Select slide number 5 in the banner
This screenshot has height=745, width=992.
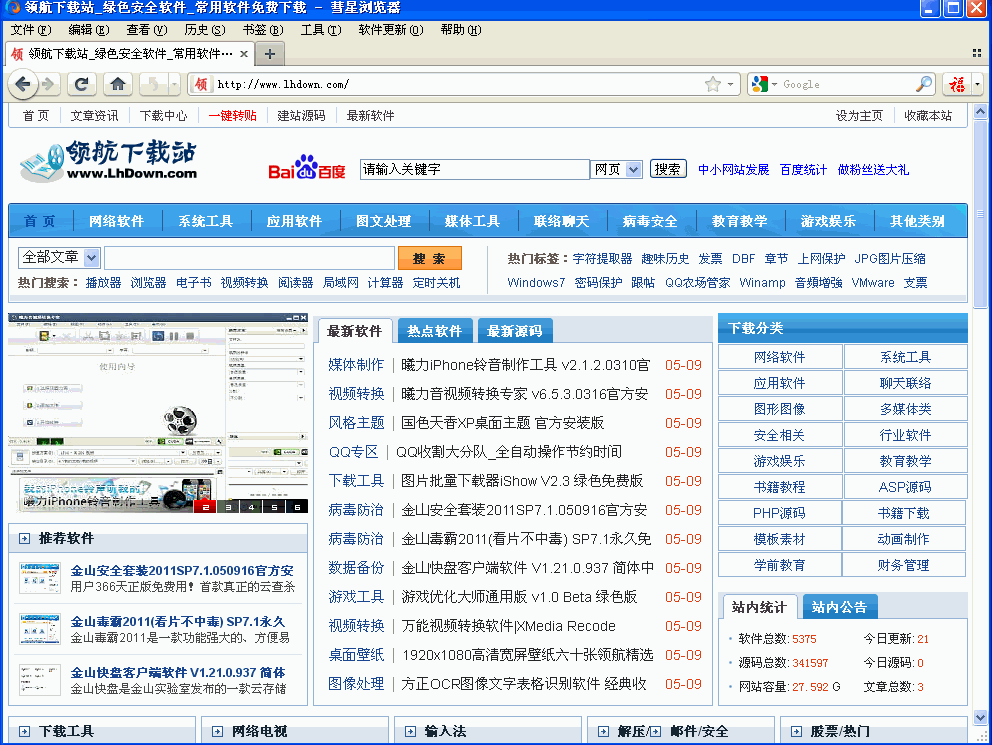274,507
